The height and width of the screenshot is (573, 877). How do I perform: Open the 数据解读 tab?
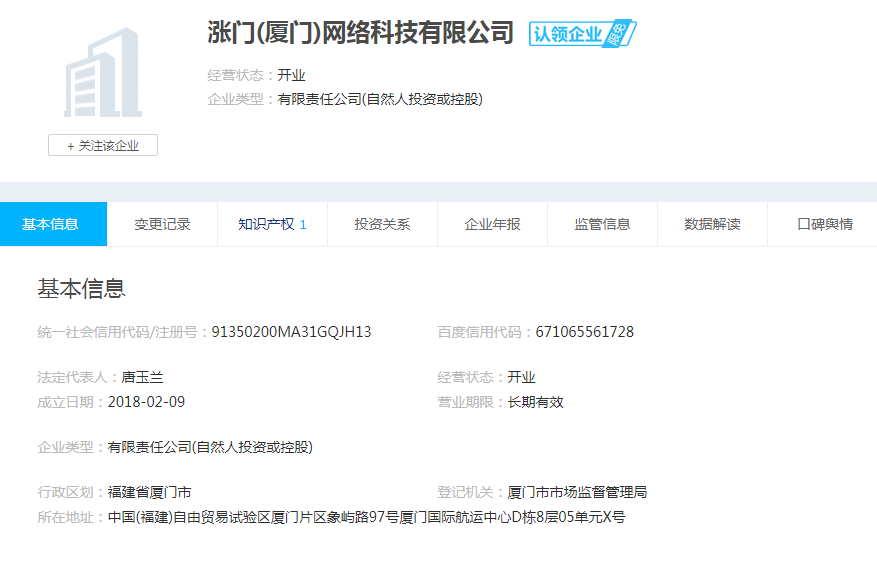click(x=712, y=224)
